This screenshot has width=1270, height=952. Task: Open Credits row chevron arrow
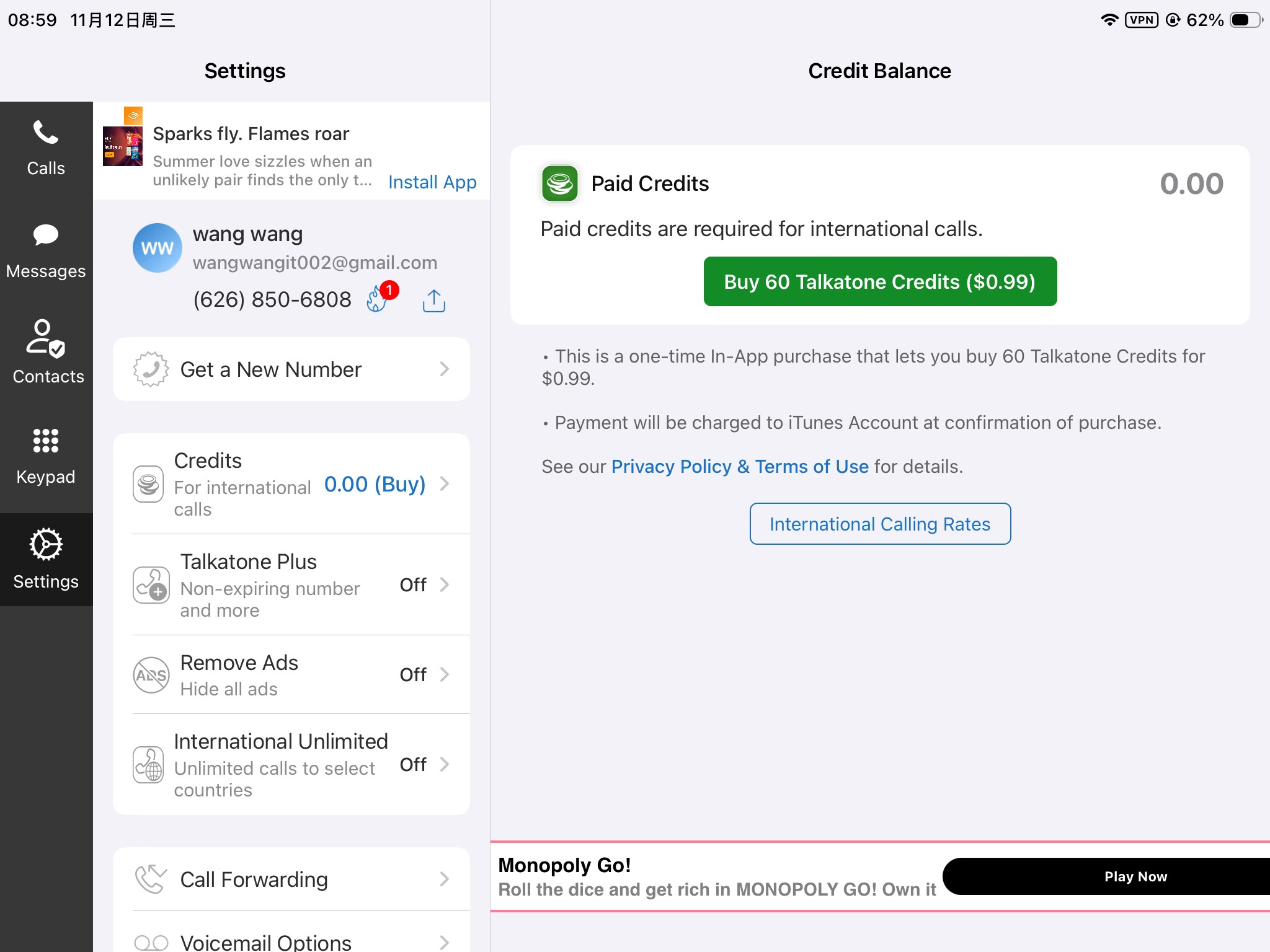[445, 484]
